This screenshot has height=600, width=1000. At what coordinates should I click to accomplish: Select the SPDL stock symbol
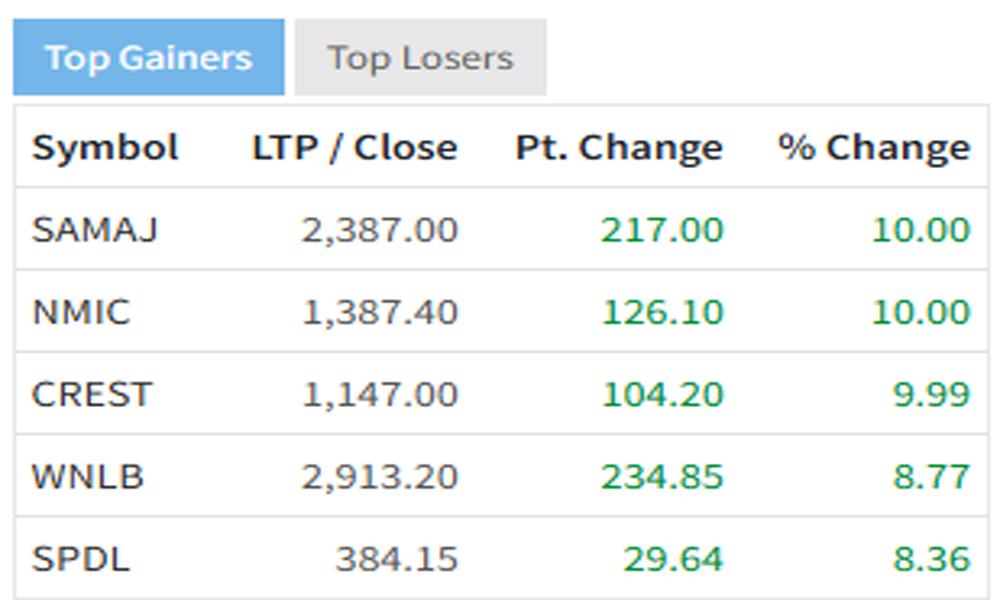click(81, 559)
